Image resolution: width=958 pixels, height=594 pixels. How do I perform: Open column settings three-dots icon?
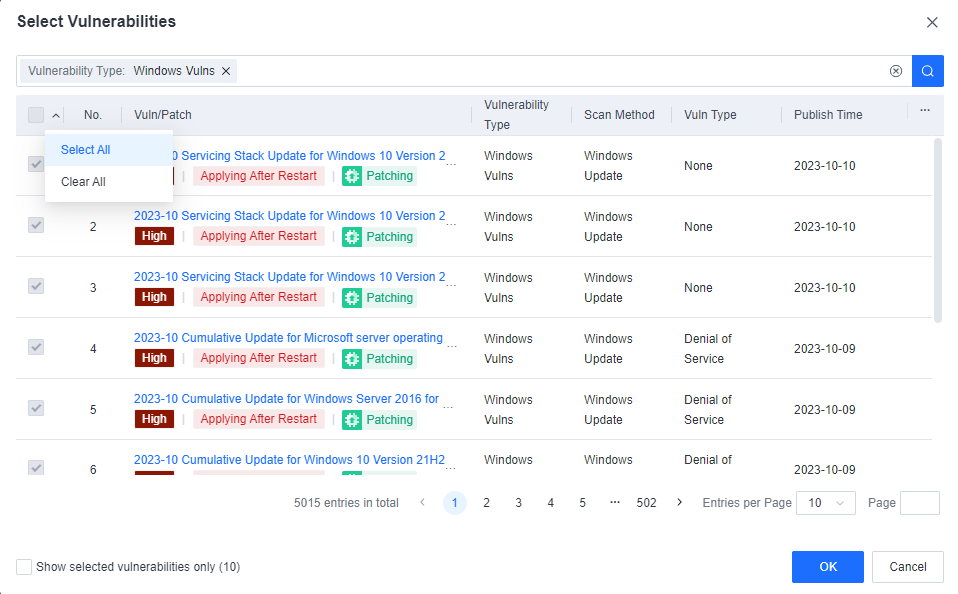925,111
